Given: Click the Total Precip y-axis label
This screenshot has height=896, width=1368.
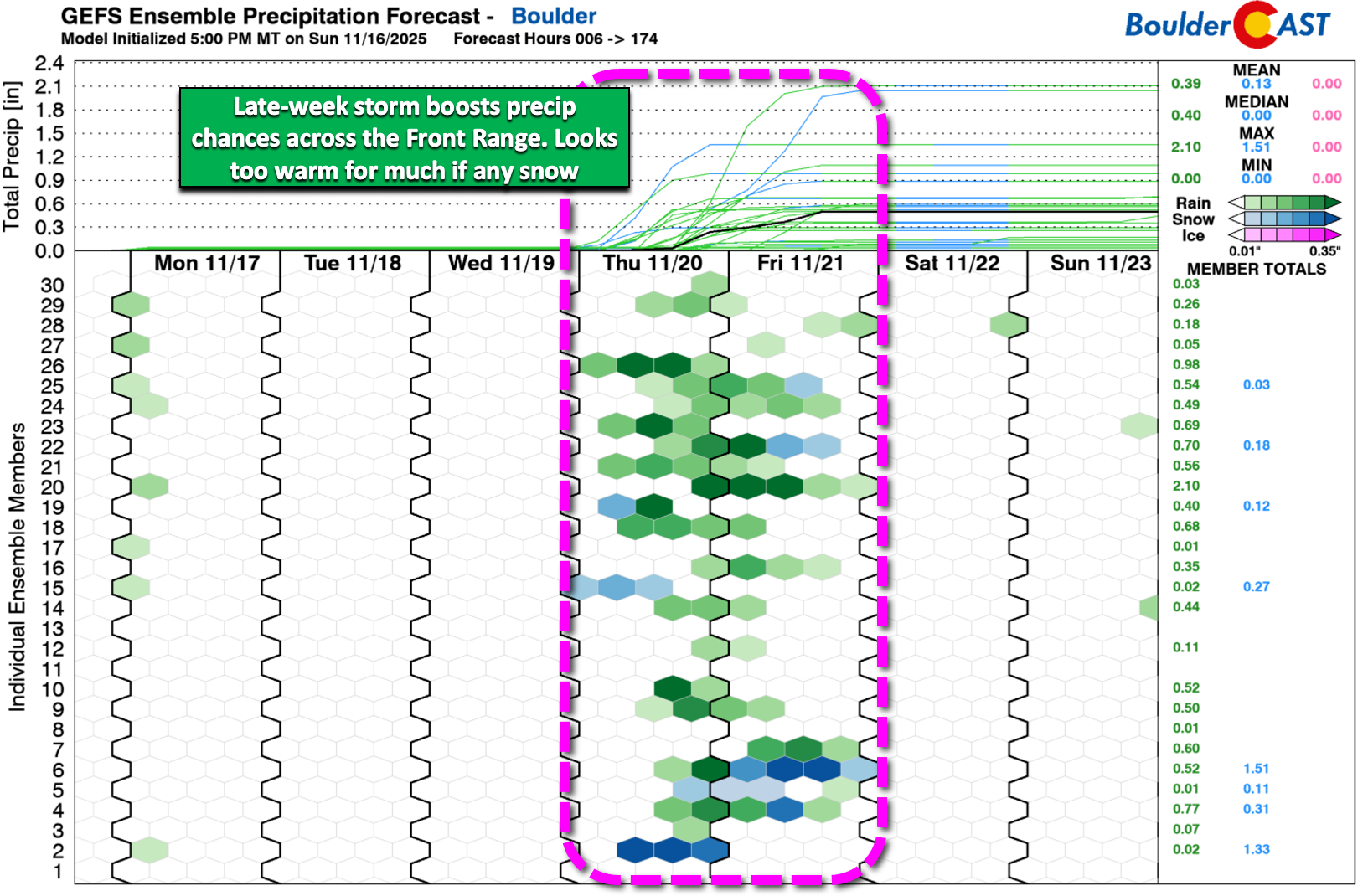Looking at the screenshot, I should pos(12,157).
